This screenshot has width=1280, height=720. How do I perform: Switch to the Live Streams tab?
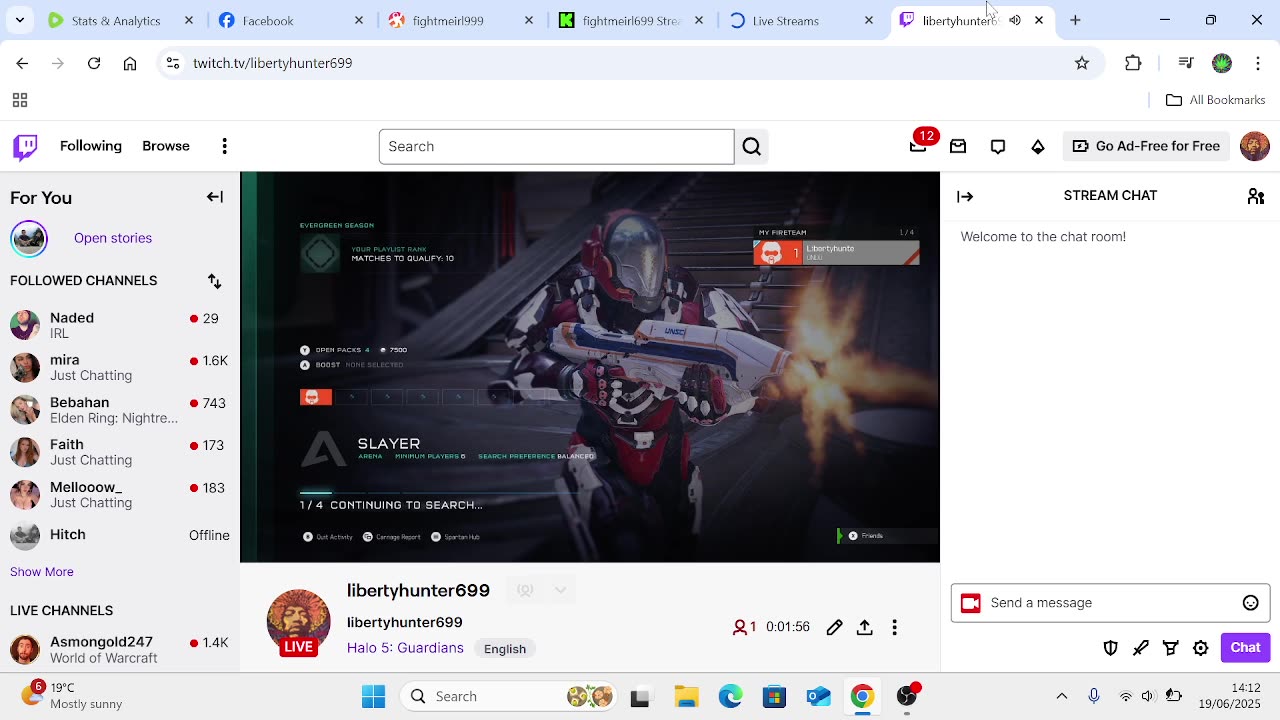click(800, 20)
